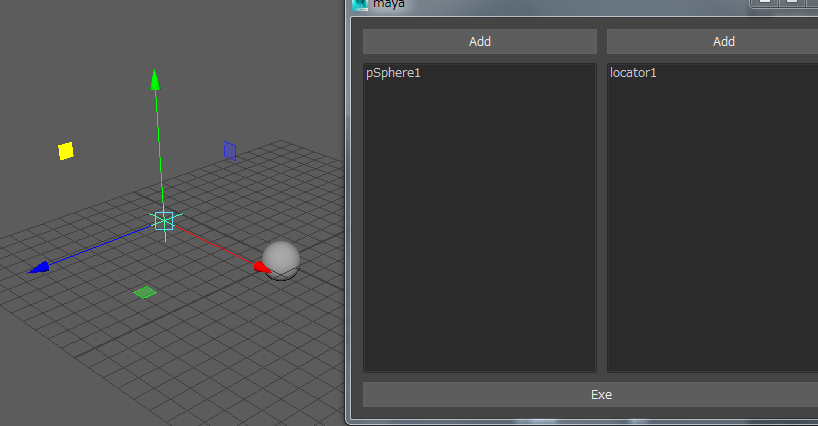Select pSphere1 in the left list
818x426 pixels.
click(393, 73)
